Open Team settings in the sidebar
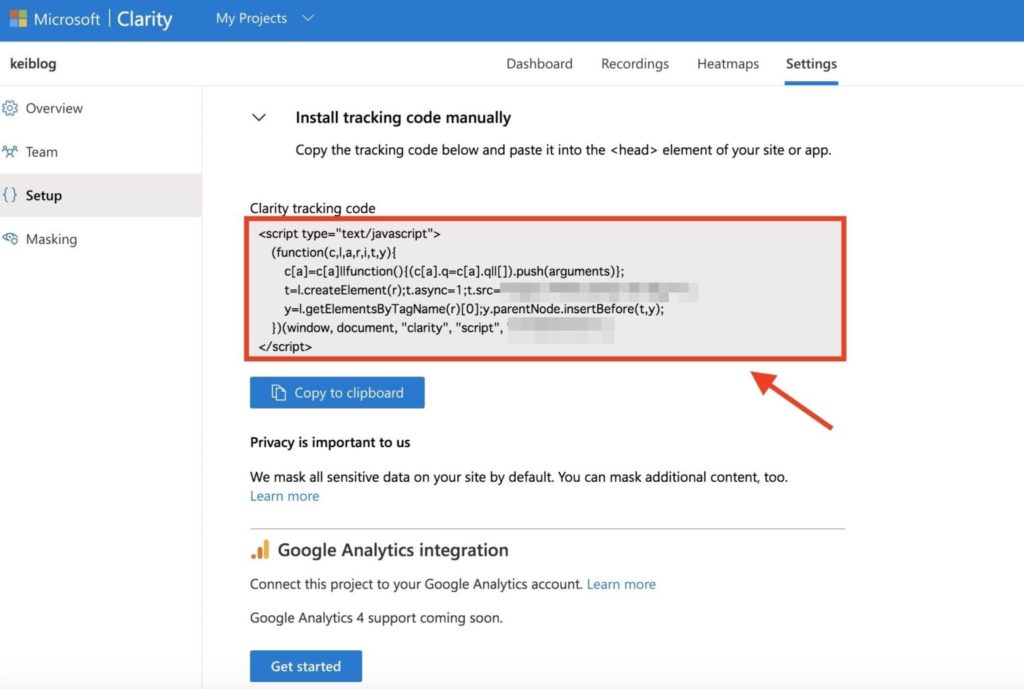The width and height of the screenshot is (1024, 689). point(101,152)
